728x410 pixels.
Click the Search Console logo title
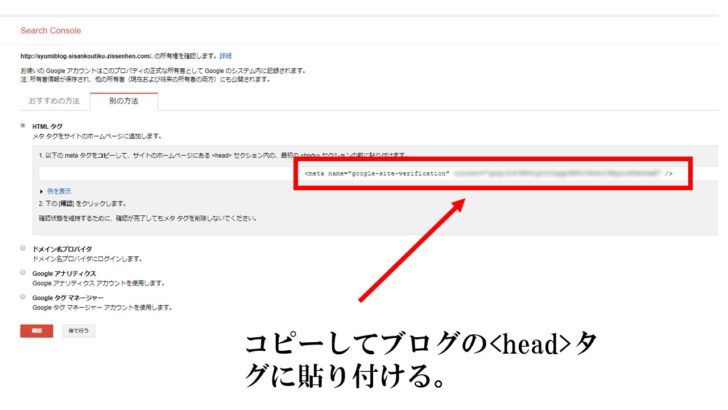(x=51, y=31)
